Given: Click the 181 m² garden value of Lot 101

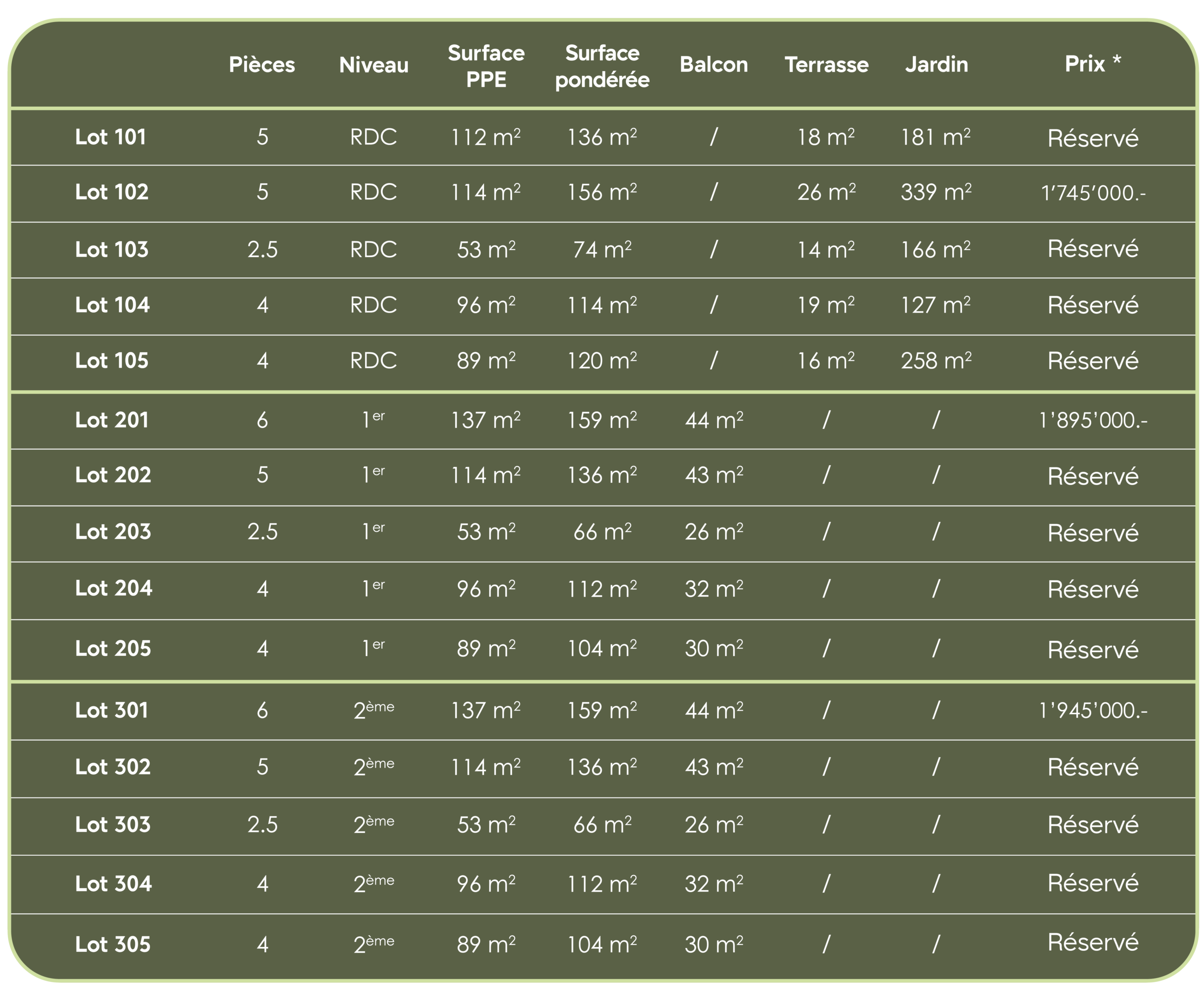Looking at the screenshot, I should [x=936, y=137].
